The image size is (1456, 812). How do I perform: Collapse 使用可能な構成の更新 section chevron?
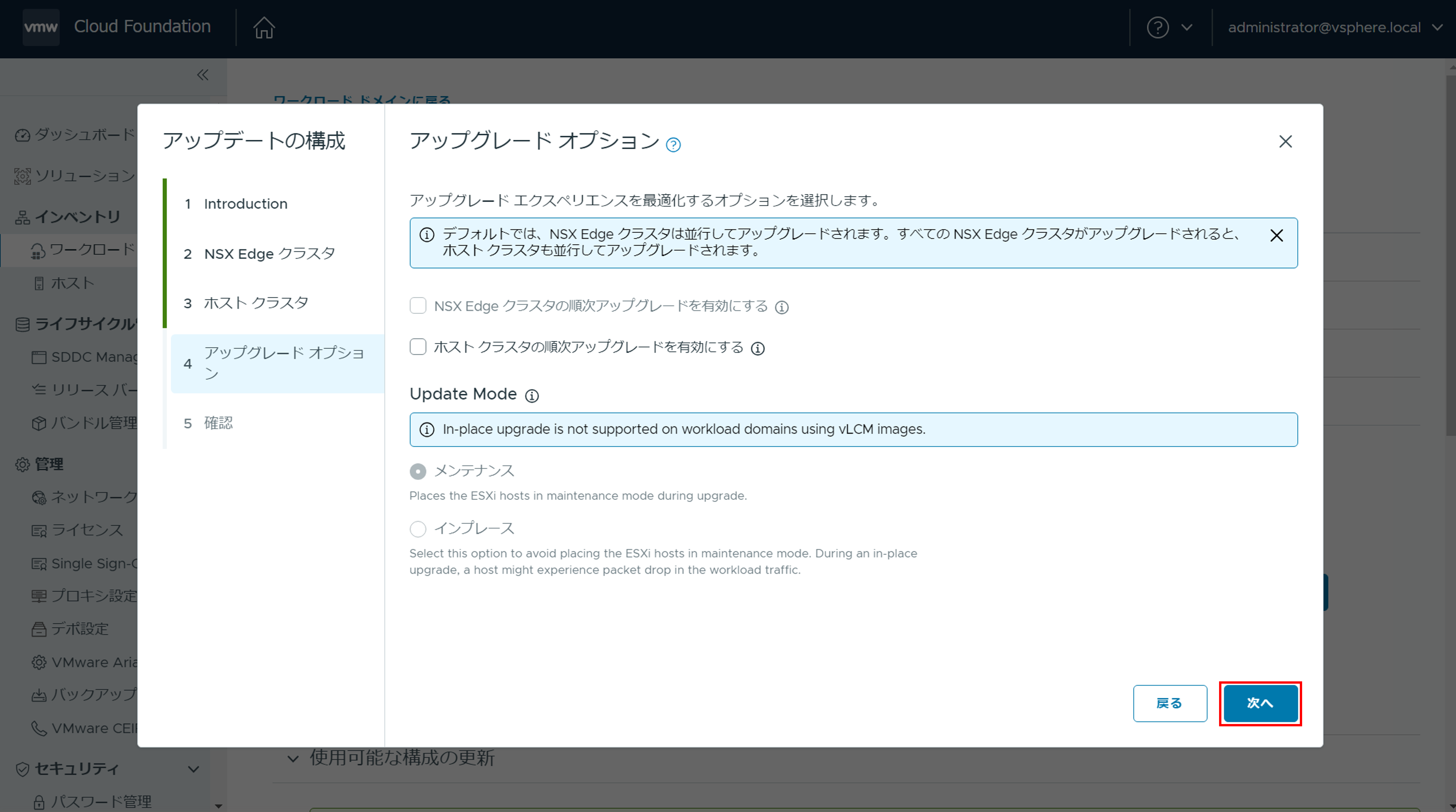pyautogui.click(x=293, y=758)
